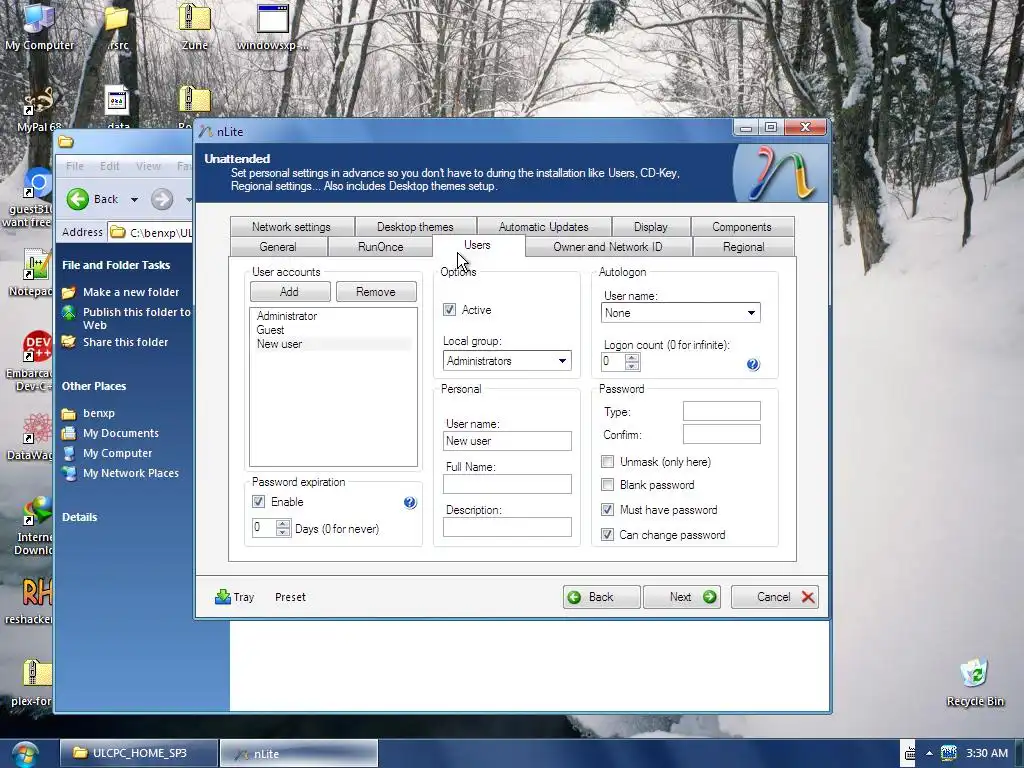
Task: Uncheck Must have password
Action: [x=607, y=509]
